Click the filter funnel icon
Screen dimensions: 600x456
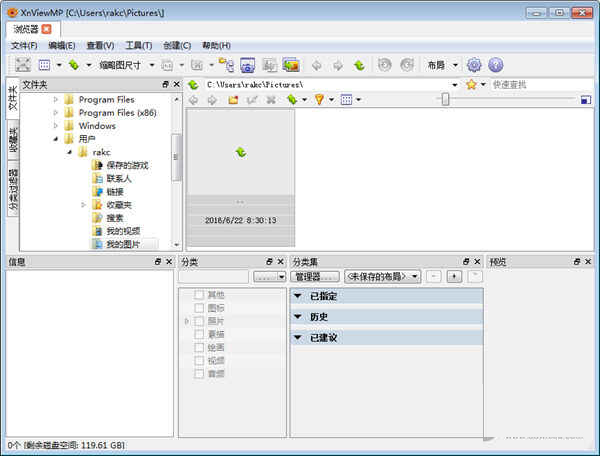coord(319,100)
